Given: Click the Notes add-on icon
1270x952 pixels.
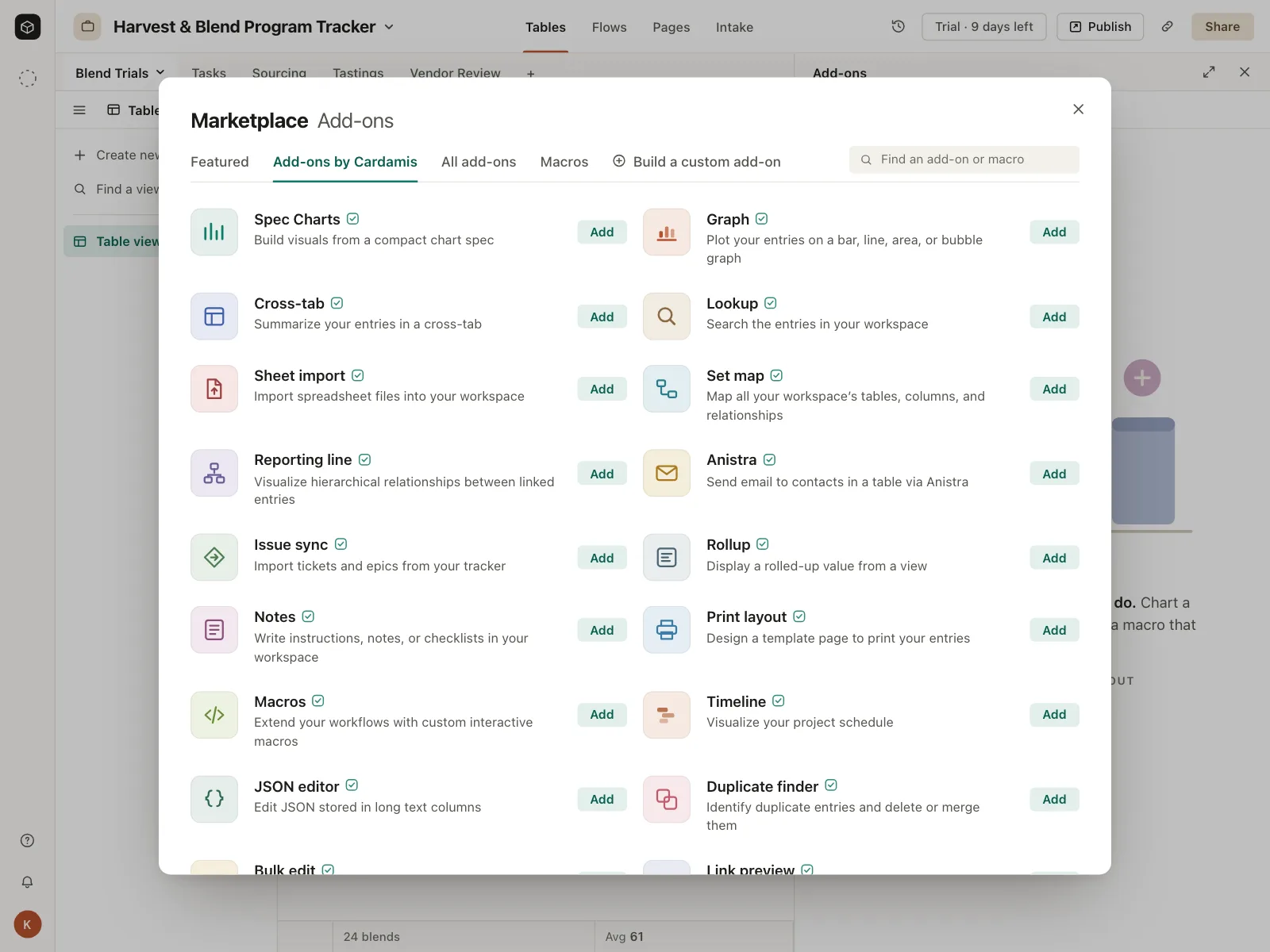Looking at the screenshot, I should [214, 630].
